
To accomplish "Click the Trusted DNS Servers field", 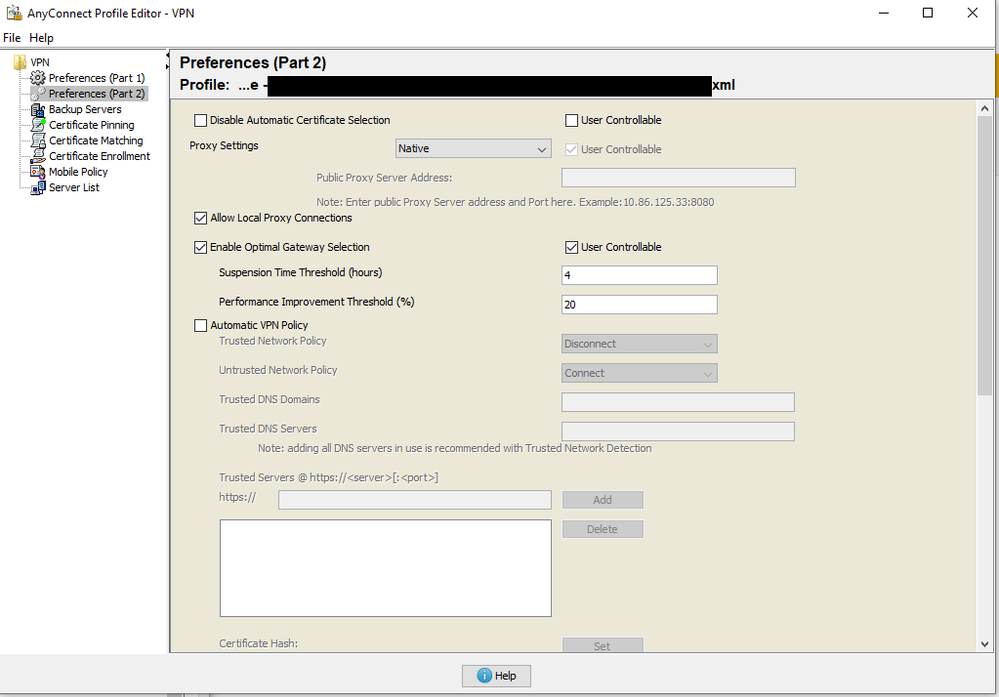I will click(678, 432).
